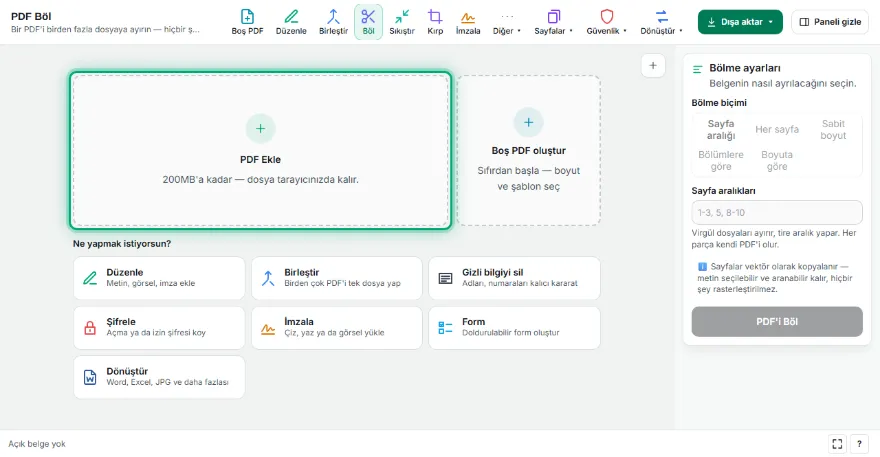Open the help question mark icon

pos(859,444)
